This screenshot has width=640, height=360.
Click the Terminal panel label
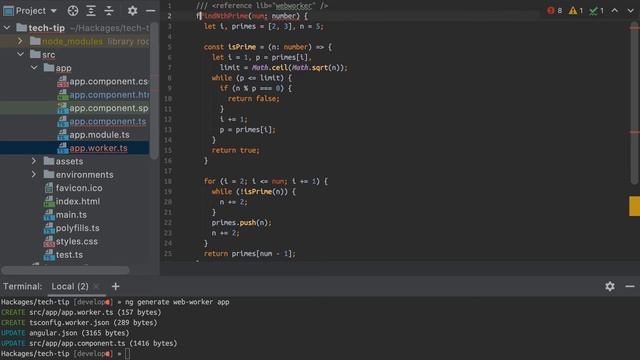tap(22, 287)
